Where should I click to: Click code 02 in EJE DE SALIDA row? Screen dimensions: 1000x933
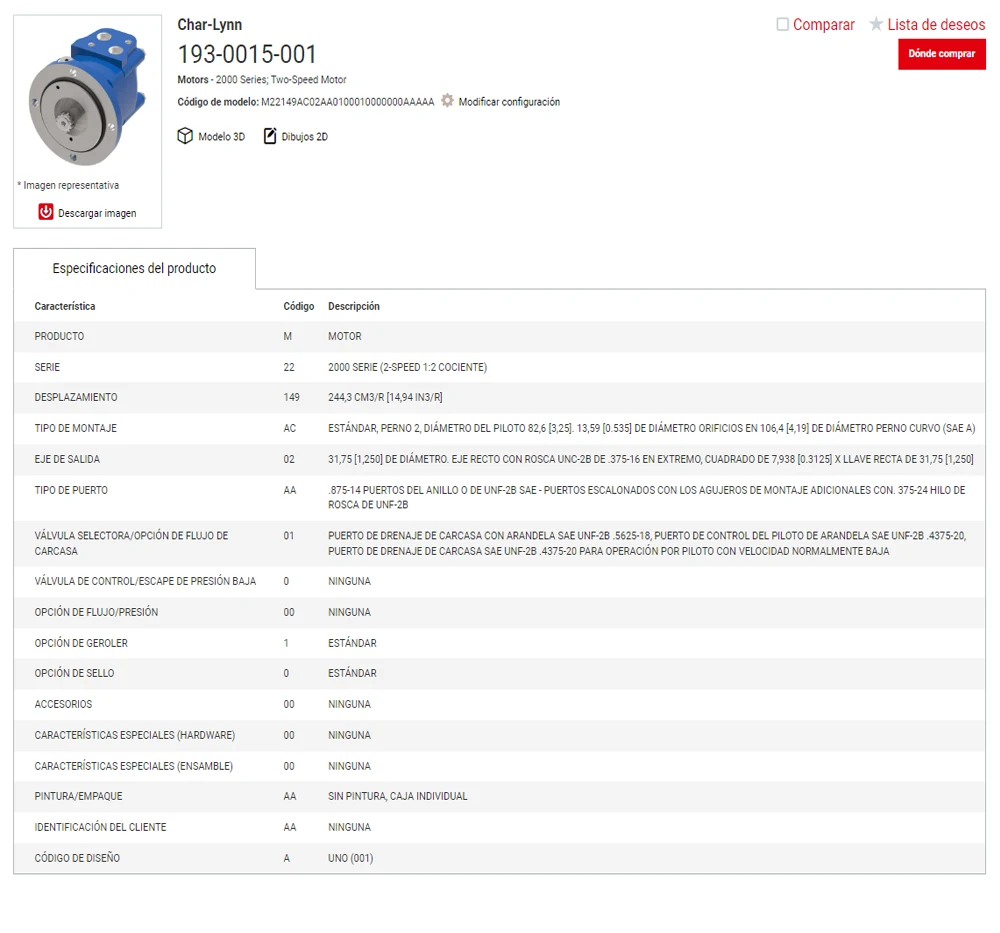(x=289, y=459)
